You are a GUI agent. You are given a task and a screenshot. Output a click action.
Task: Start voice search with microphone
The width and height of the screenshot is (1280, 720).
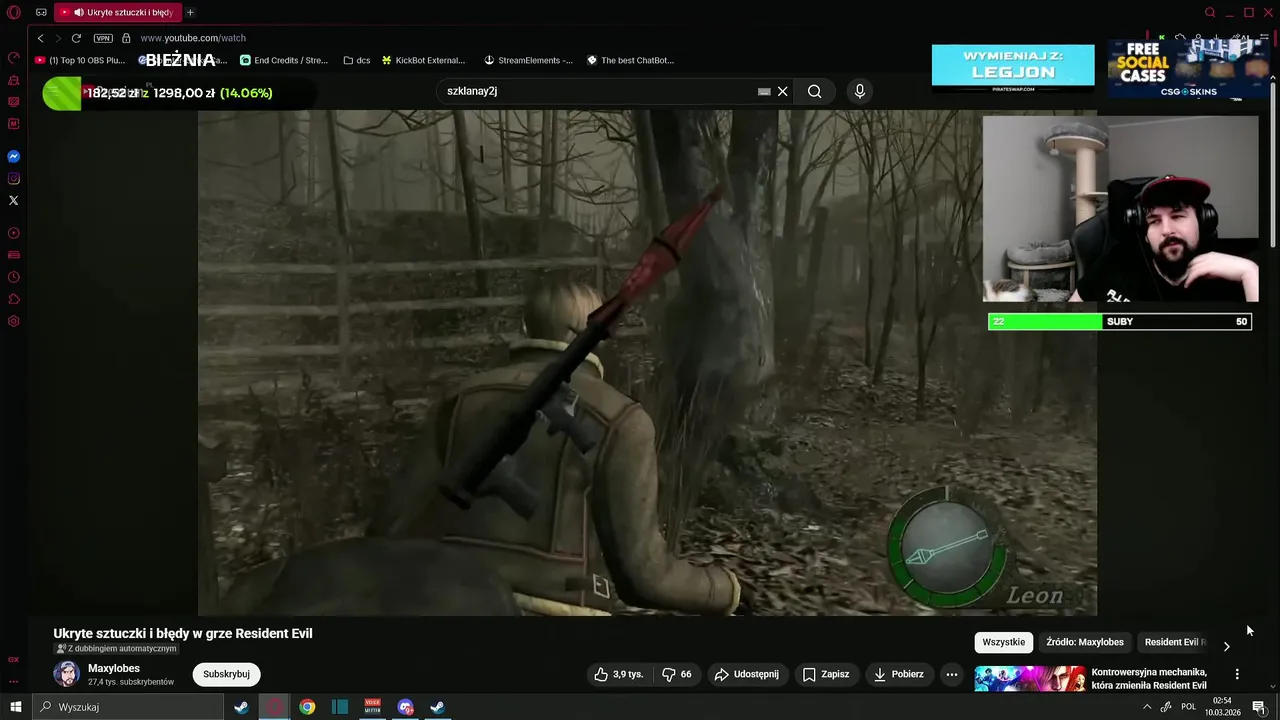click(x=859, y=91)
